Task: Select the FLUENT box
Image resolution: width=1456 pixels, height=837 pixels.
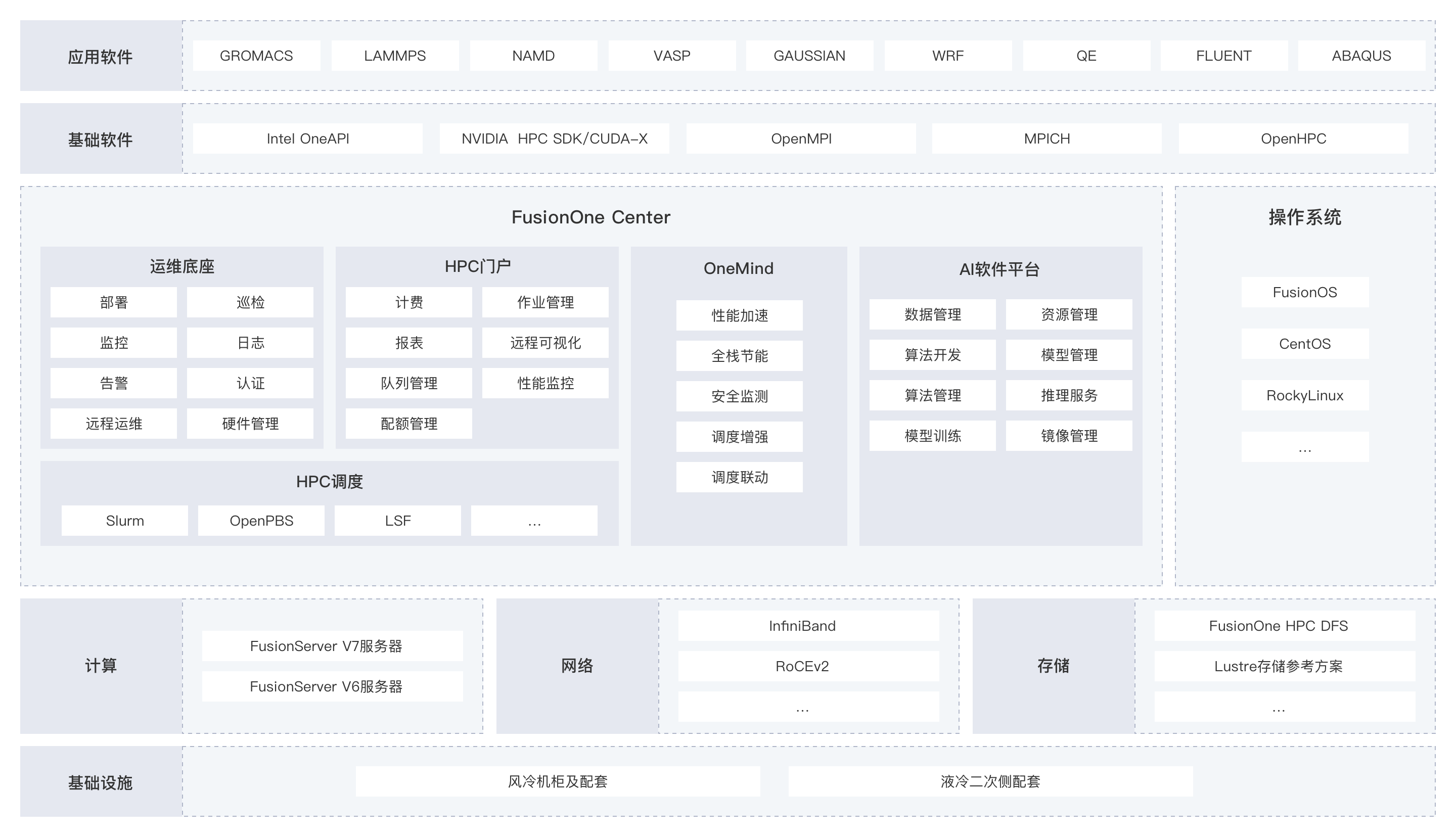Action: click(1224, 56)
